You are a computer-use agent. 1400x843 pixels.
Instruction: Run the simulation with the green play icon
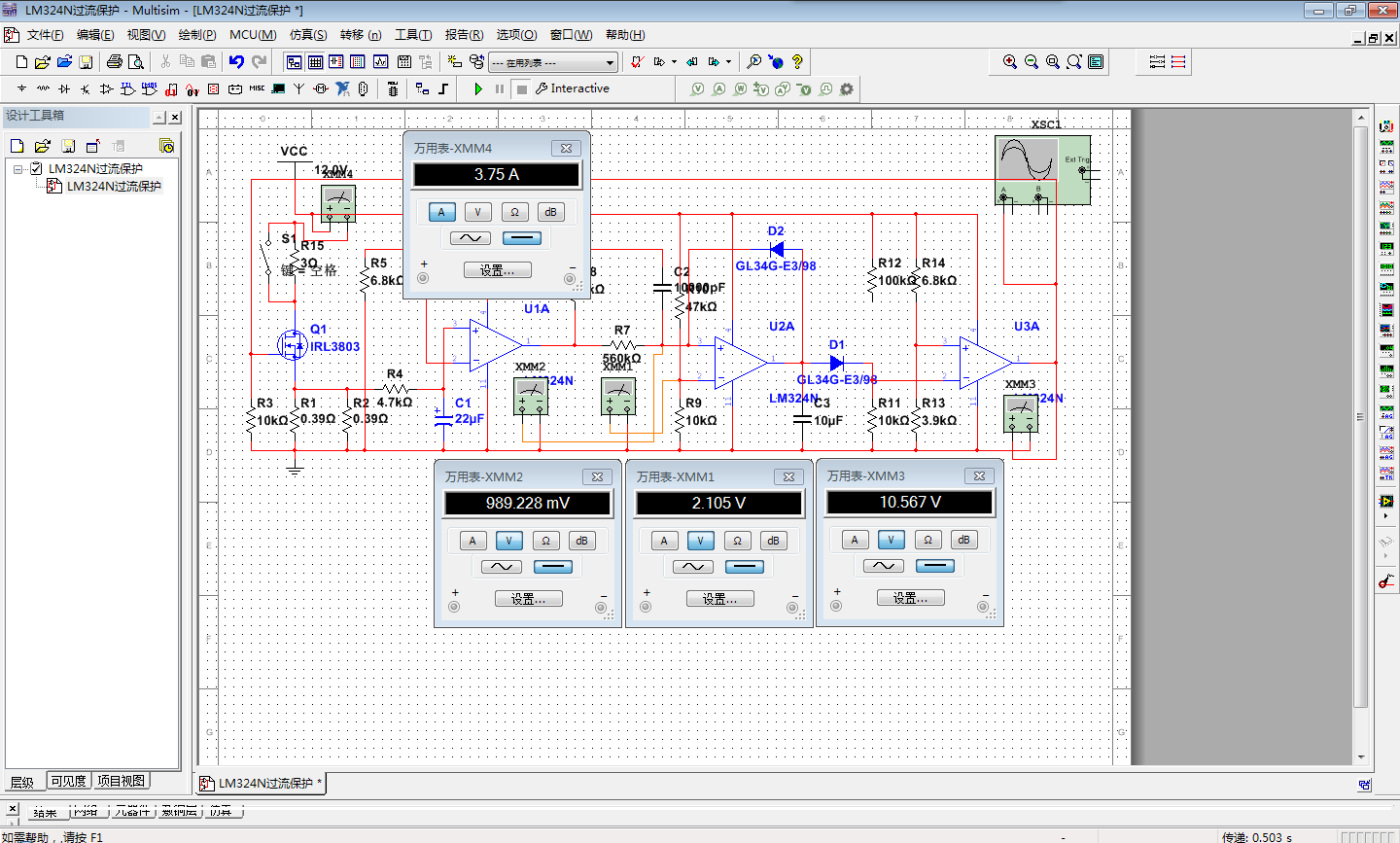477,88
